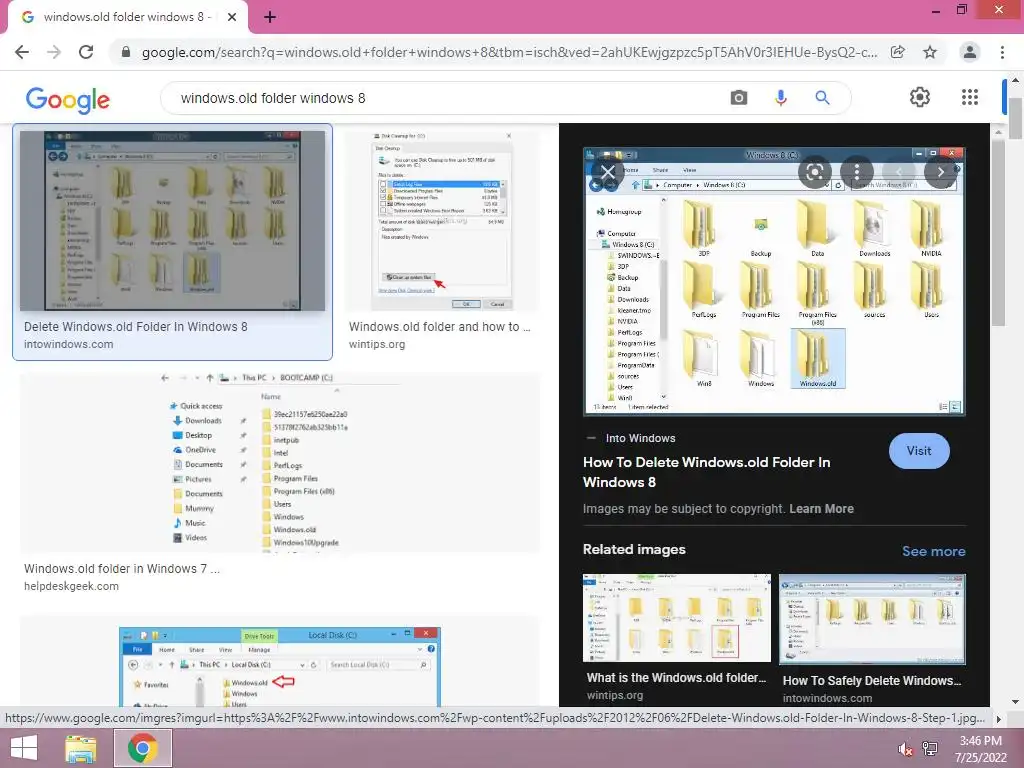Click Windows.old folder and how to caption
1024x768 pixels.
point(440,327)
